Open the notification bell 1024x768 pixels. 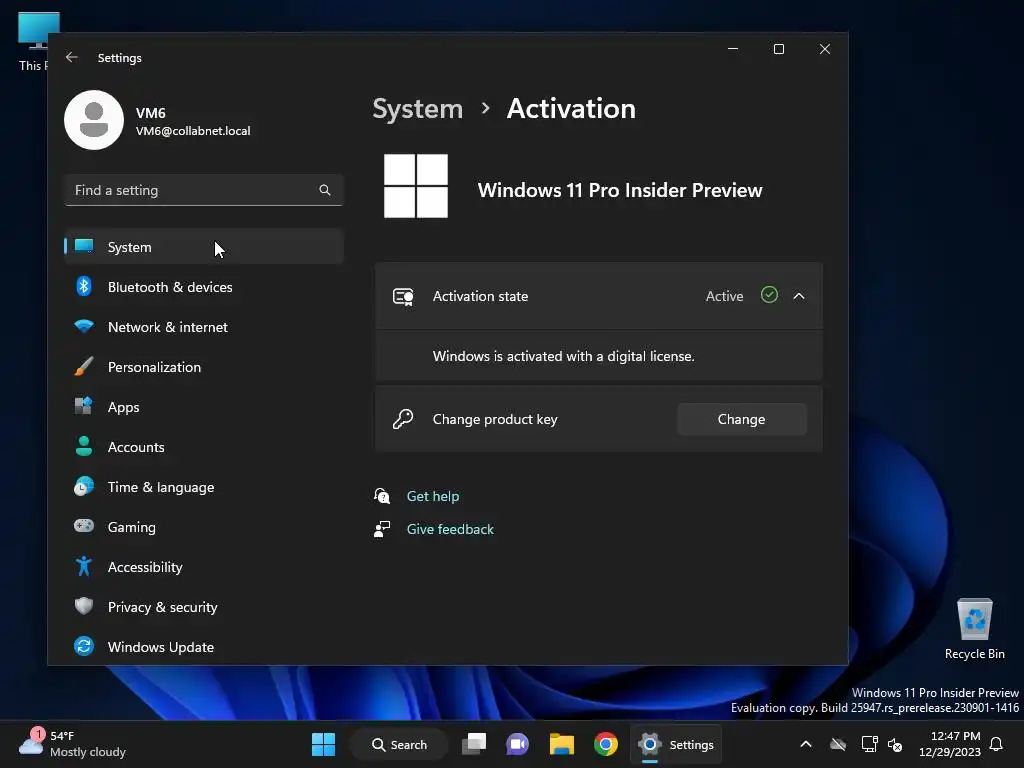point(997,744)
